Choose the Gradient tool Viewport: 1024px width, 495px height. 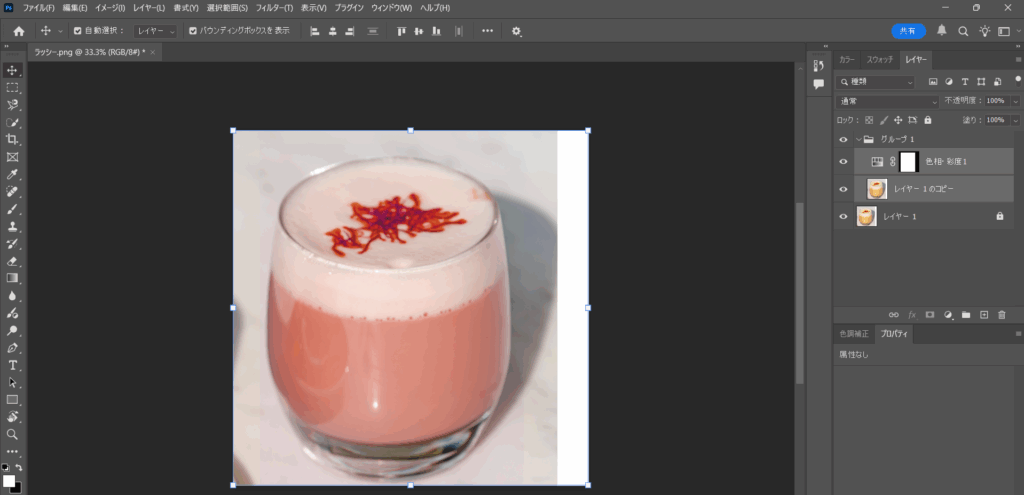coord(12,278)
